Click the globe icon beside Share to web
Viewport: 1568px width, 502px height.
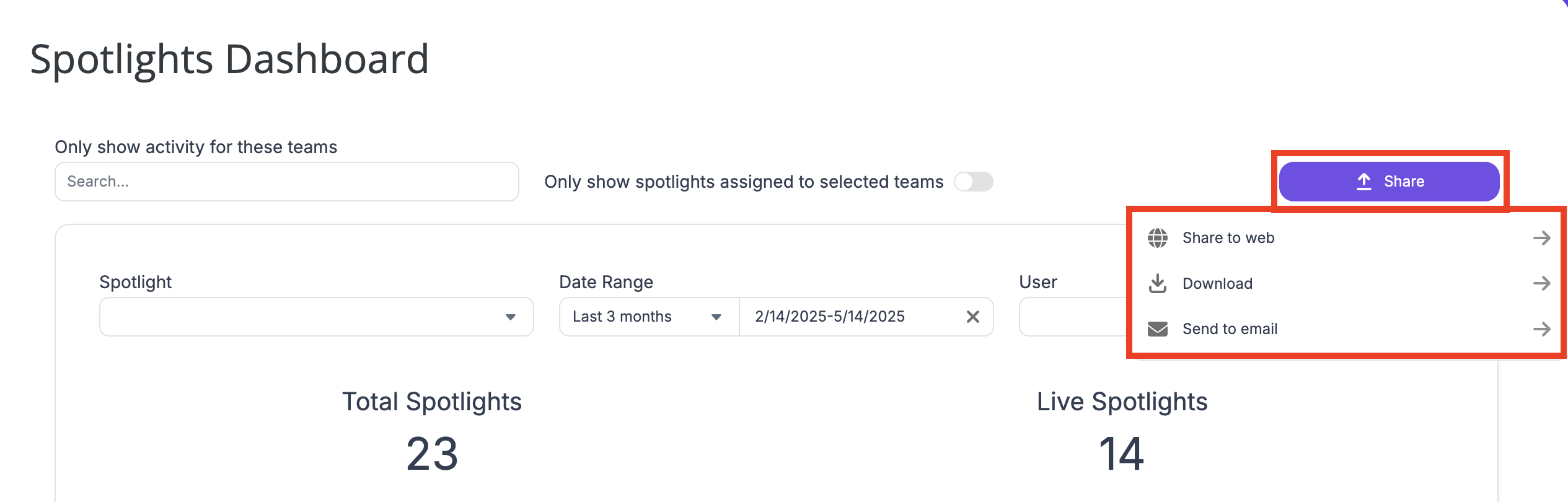[x=1157, y=238]
